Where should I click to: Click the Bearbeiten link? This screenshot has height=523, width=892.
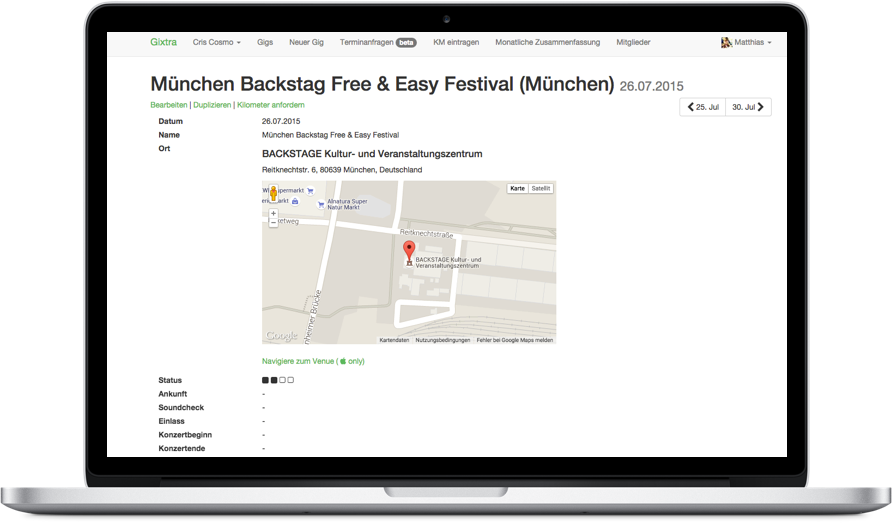pos(168,104)
